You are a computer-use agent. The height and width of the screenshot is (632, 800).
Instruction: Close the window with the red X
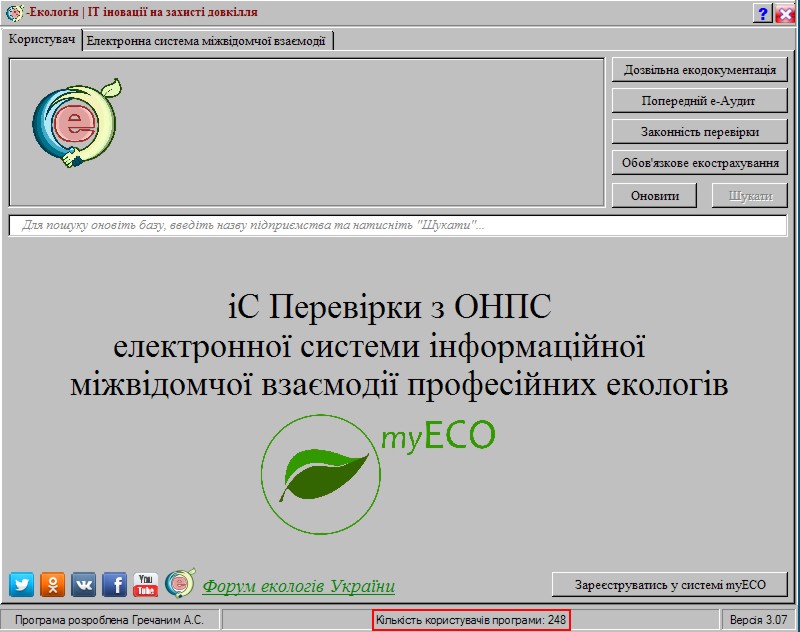785,14
